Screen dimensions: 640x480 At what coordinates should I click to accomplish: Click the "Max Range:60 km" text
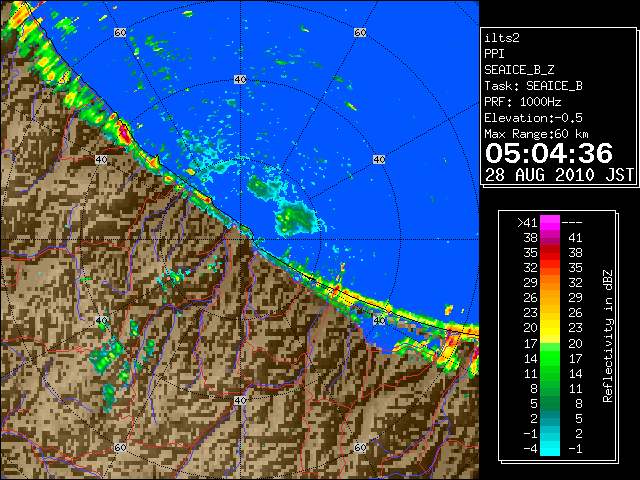click(x=536, y=134)
